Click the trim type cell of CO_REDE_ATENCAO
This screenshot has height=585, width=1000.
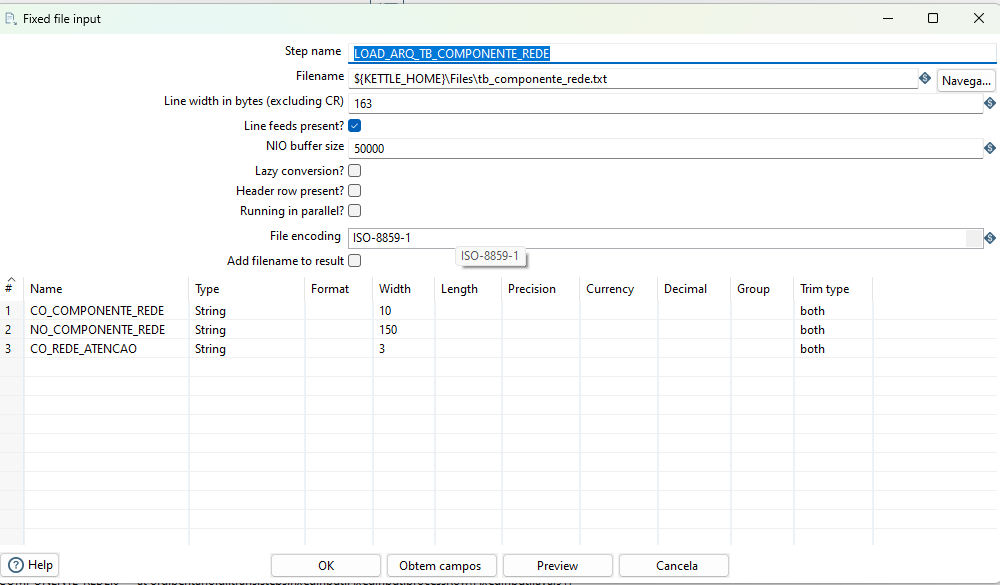pyautogui.click(x=833, y=349)
